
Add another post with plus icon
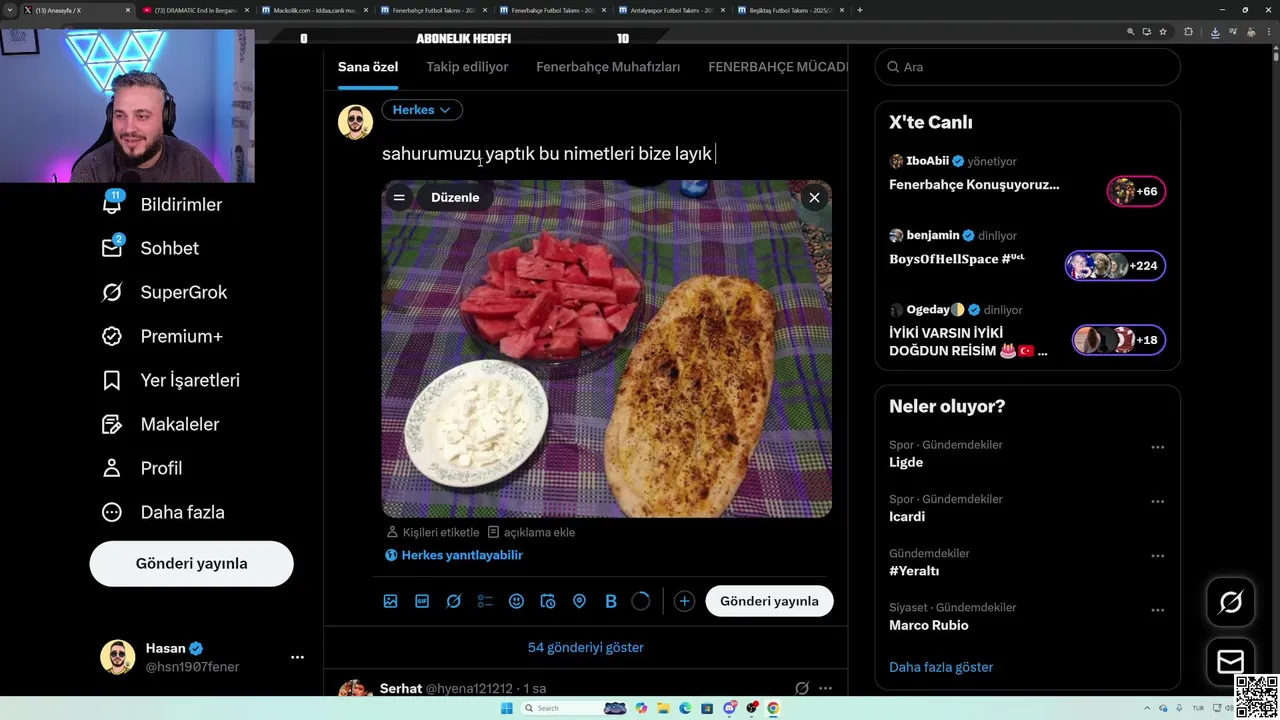tap(684, 601)
